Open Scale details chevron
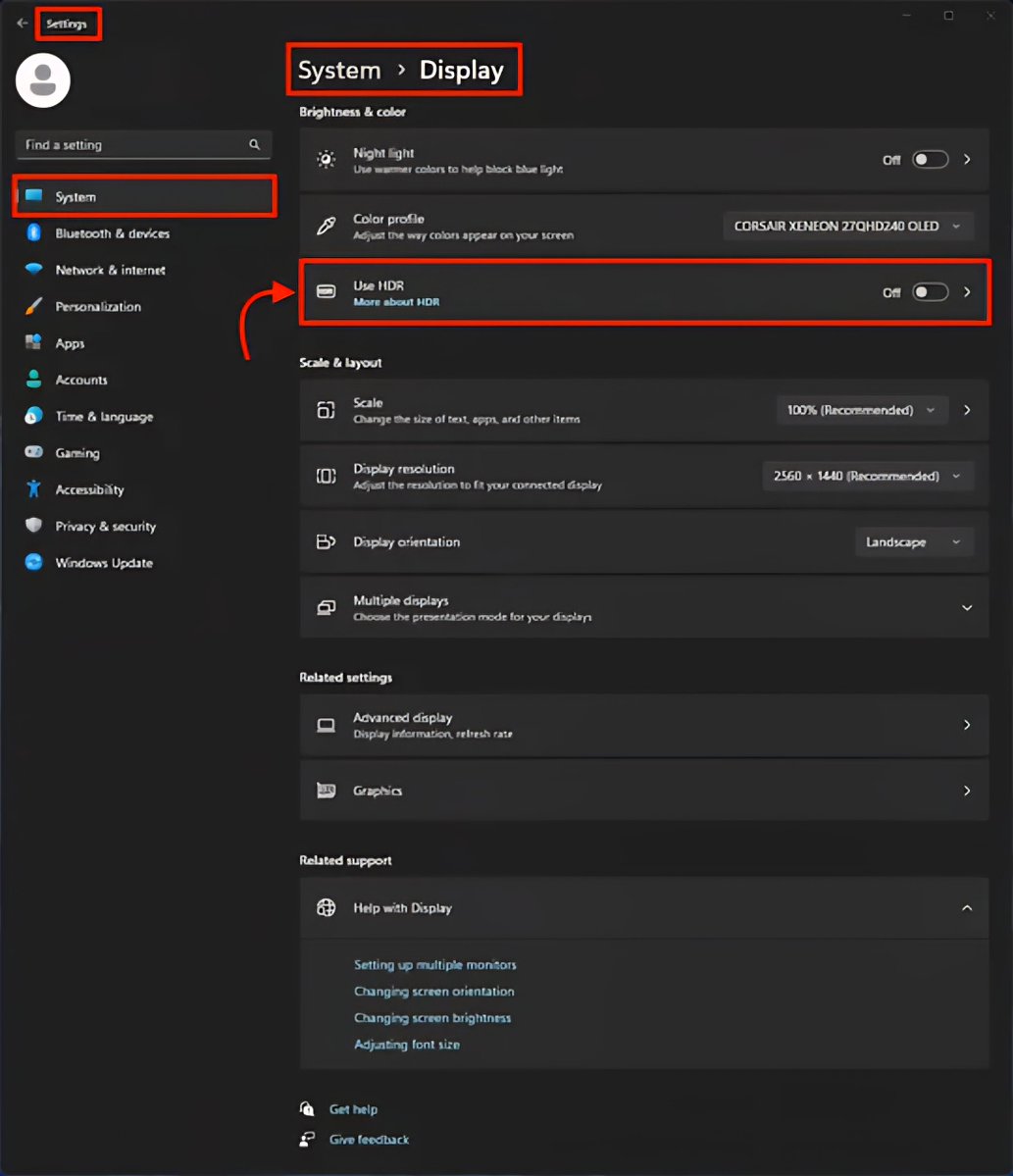This screenshot has height=1176, width=1013. [x=967, y=410]
